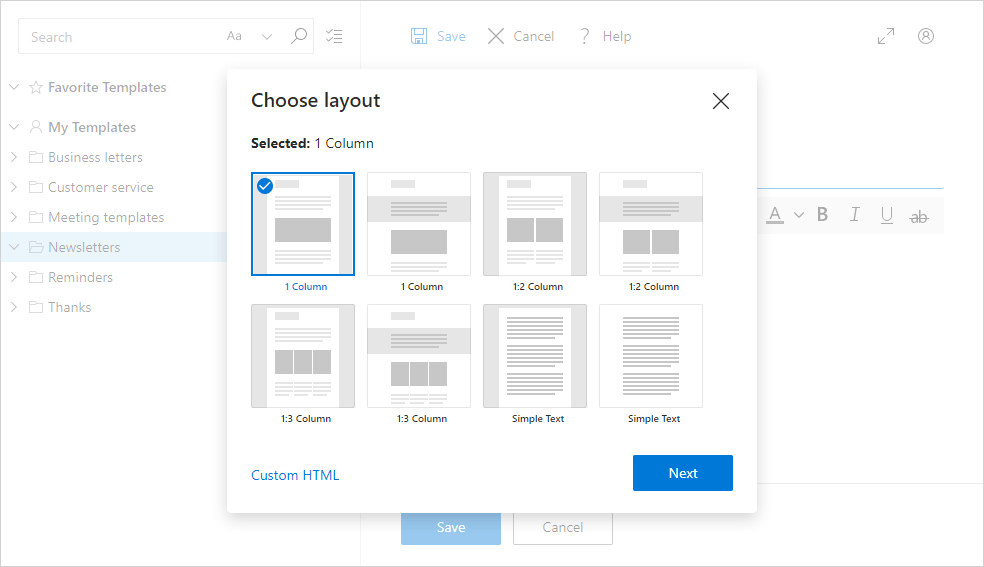Screen dimensions: 984x567
Task: Toggle match case Aa option
Action: point(234,36)
